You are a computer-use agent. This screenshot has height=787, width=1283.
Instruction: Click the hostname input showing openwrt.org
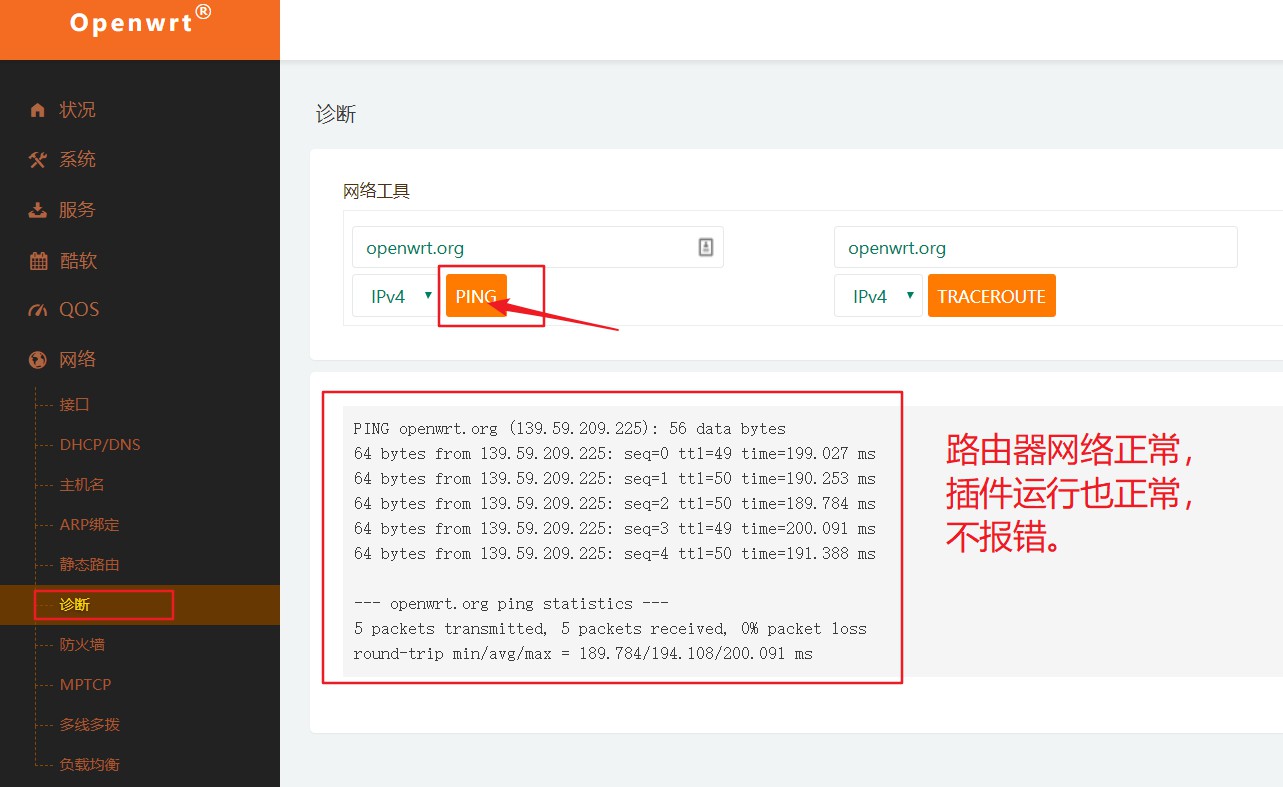pyautogui.click(x=520, y=246)
